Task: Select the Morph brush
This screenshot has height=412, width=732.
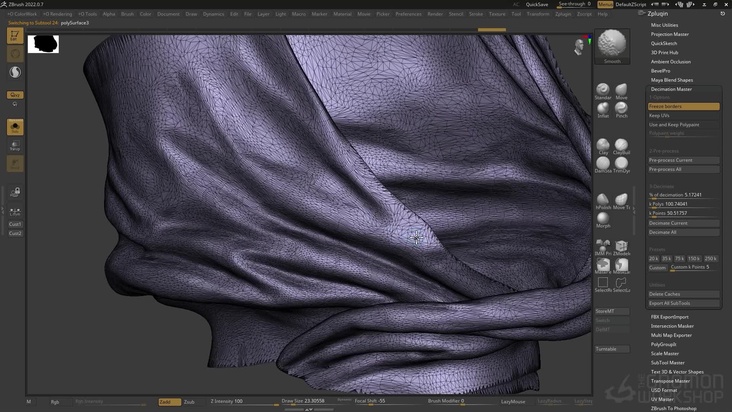Action: click(603, 218)
